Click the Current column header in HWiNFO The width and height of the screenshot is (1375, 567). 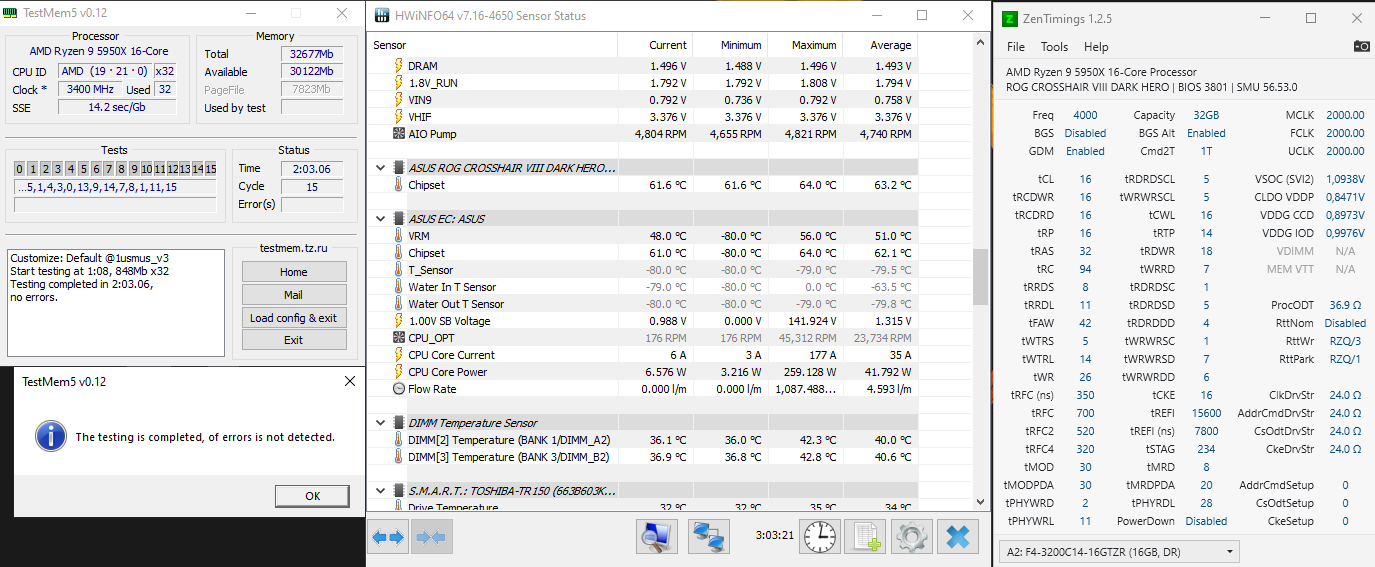point(655,45)
